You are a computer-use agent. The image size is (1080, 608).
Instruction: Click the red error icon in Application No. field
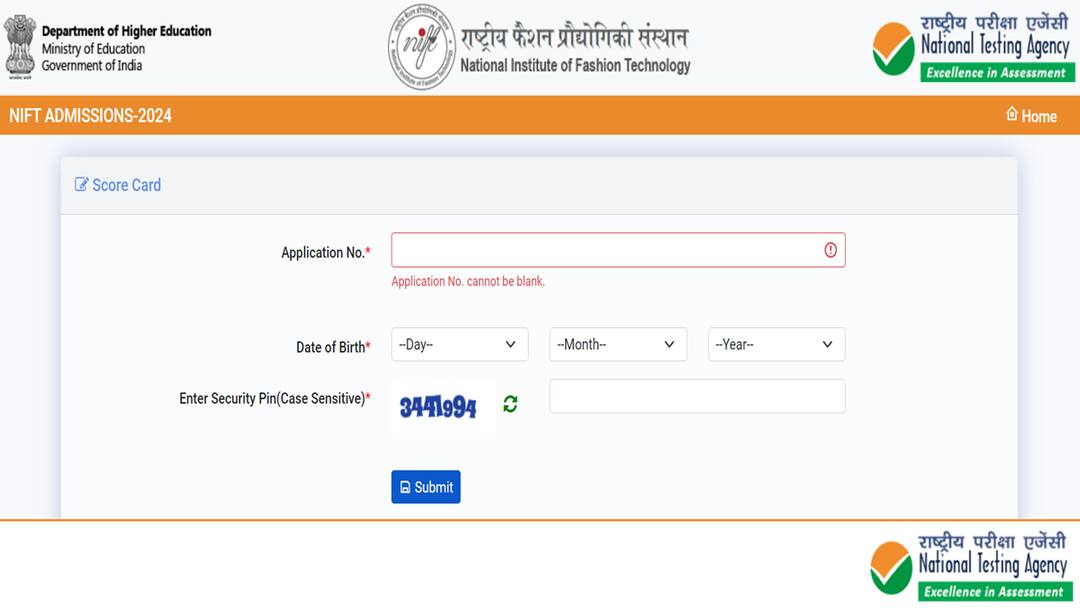tap(831, 250)
